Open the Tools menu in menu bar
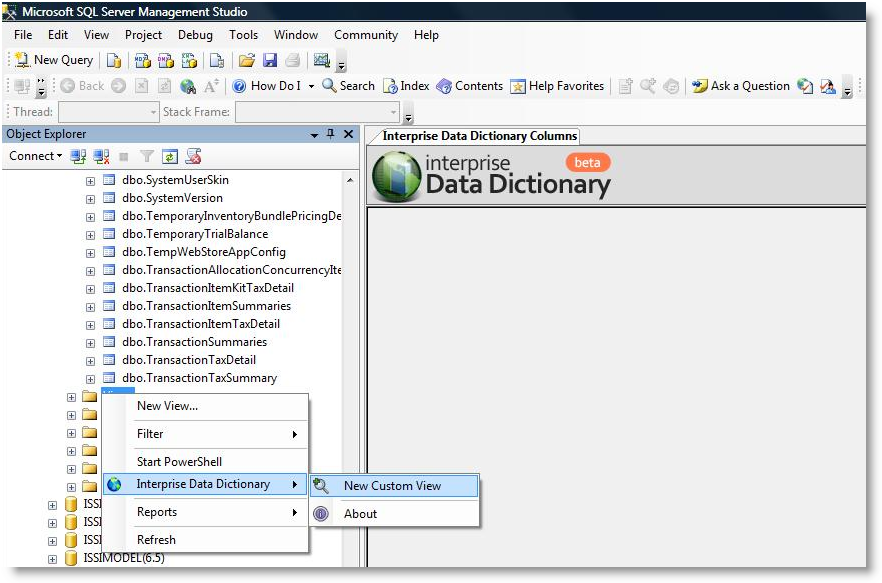 [x=243, y=35]
